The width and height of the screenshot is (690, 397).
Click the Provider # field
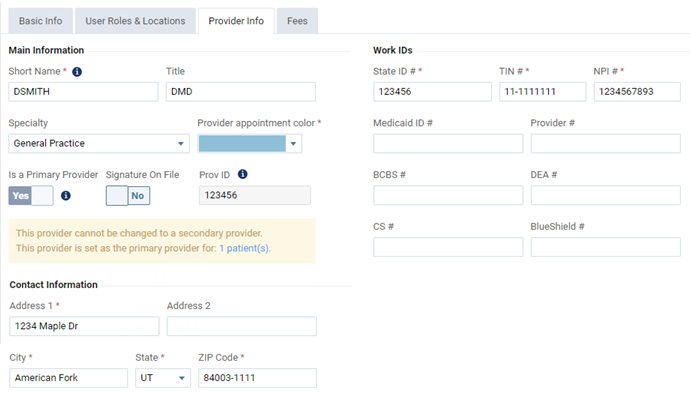tap(606, 143)
